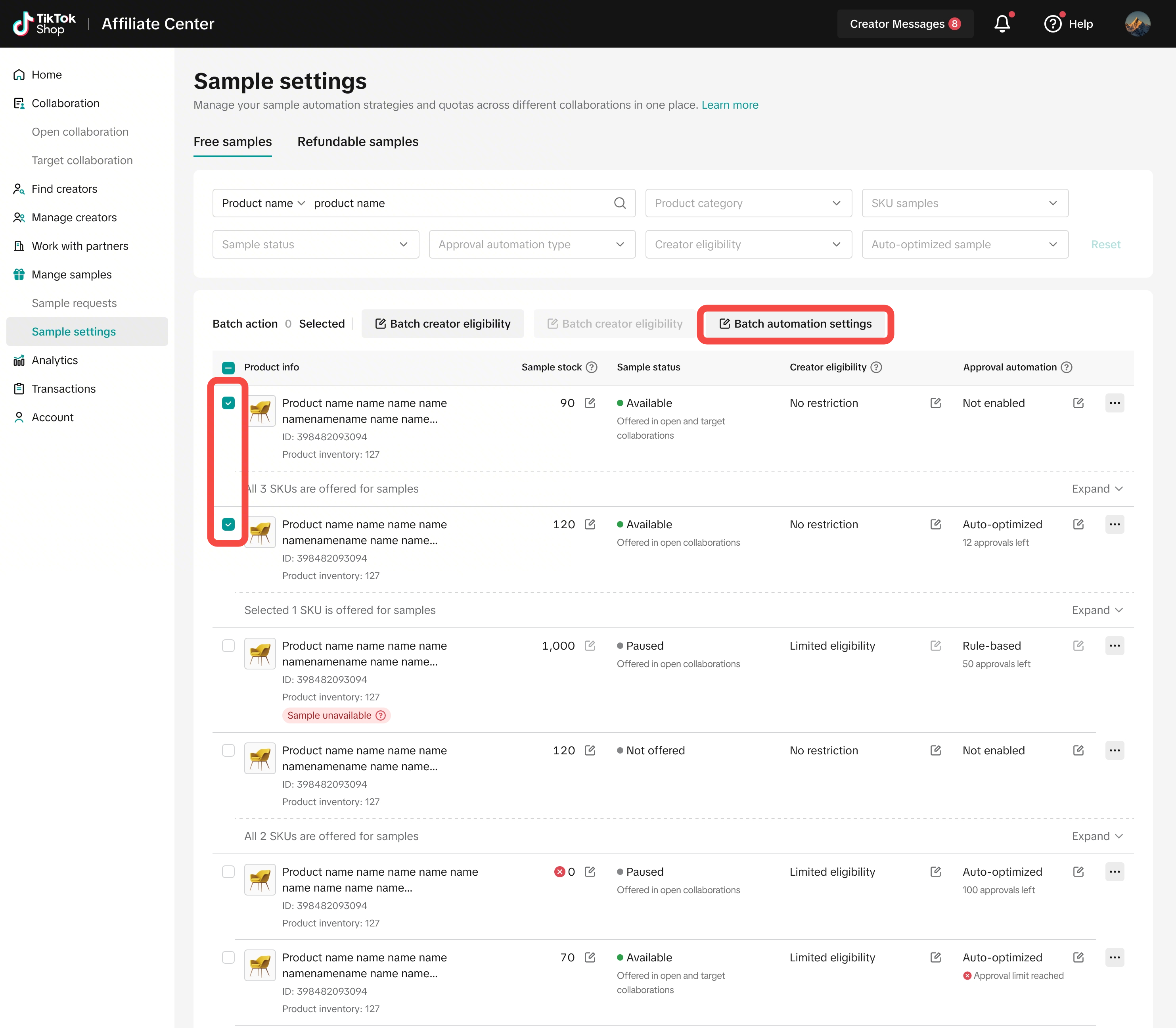1176x1028 pixels.
Task: Edit approval automation for the 90-stock product
Action: click(x=1078, y=403)
